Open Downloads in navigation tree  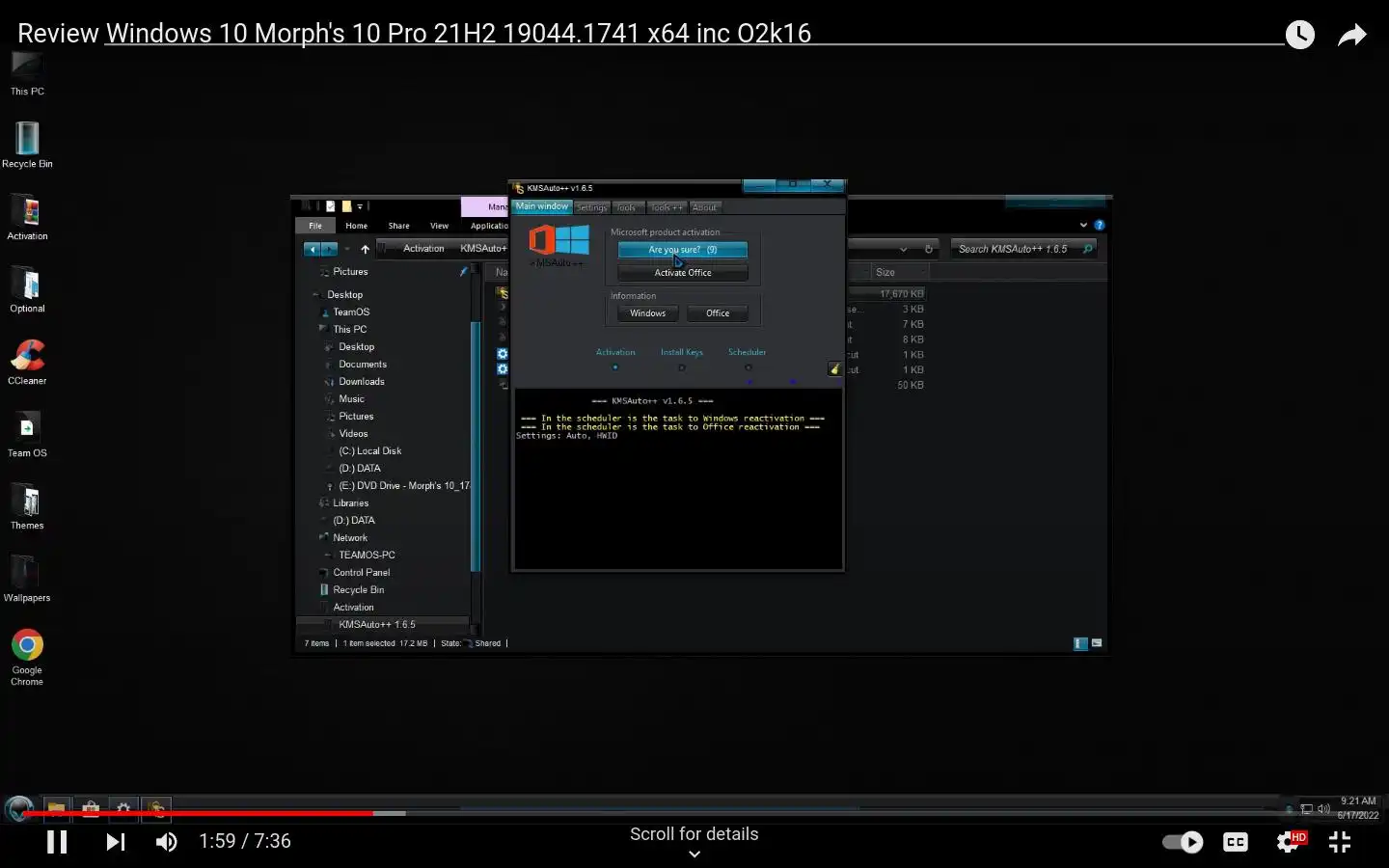(x=362, y=382)
